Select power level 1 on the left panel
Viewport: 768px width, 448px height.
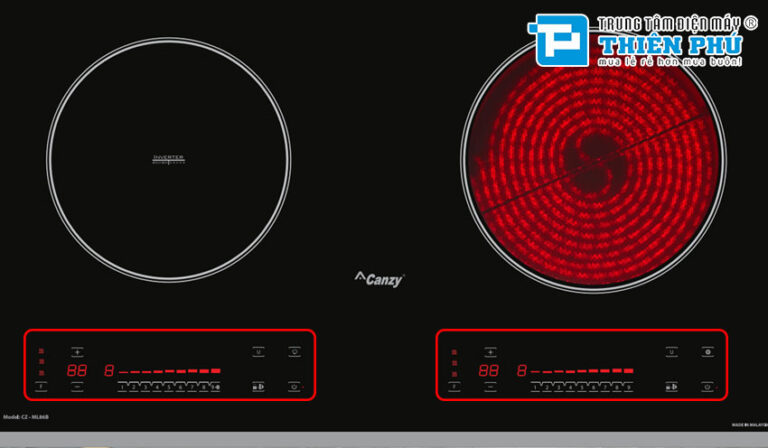point(122,387)
